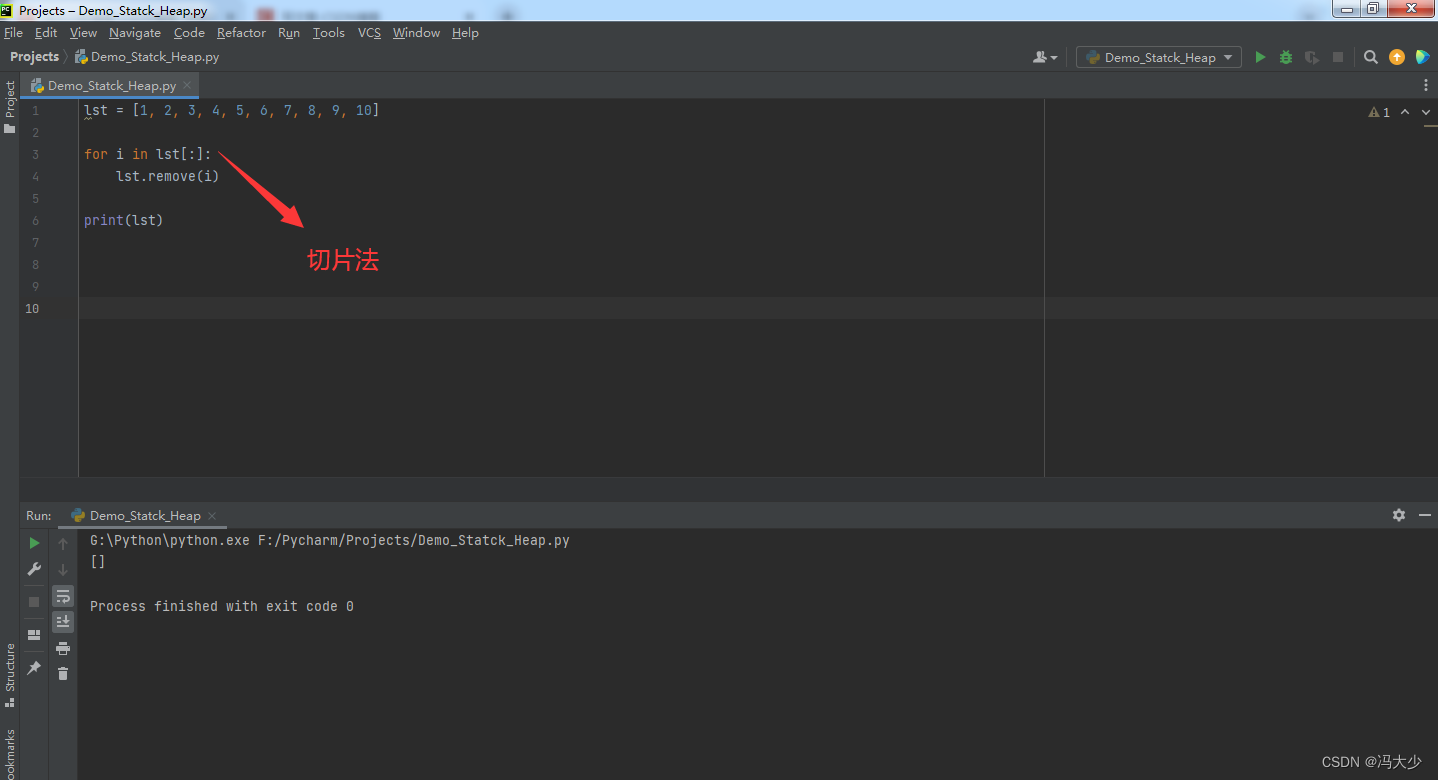Close the Demo_Statck_Heap Run tab
1438x780 pixels.
click(x=211, y=516)
